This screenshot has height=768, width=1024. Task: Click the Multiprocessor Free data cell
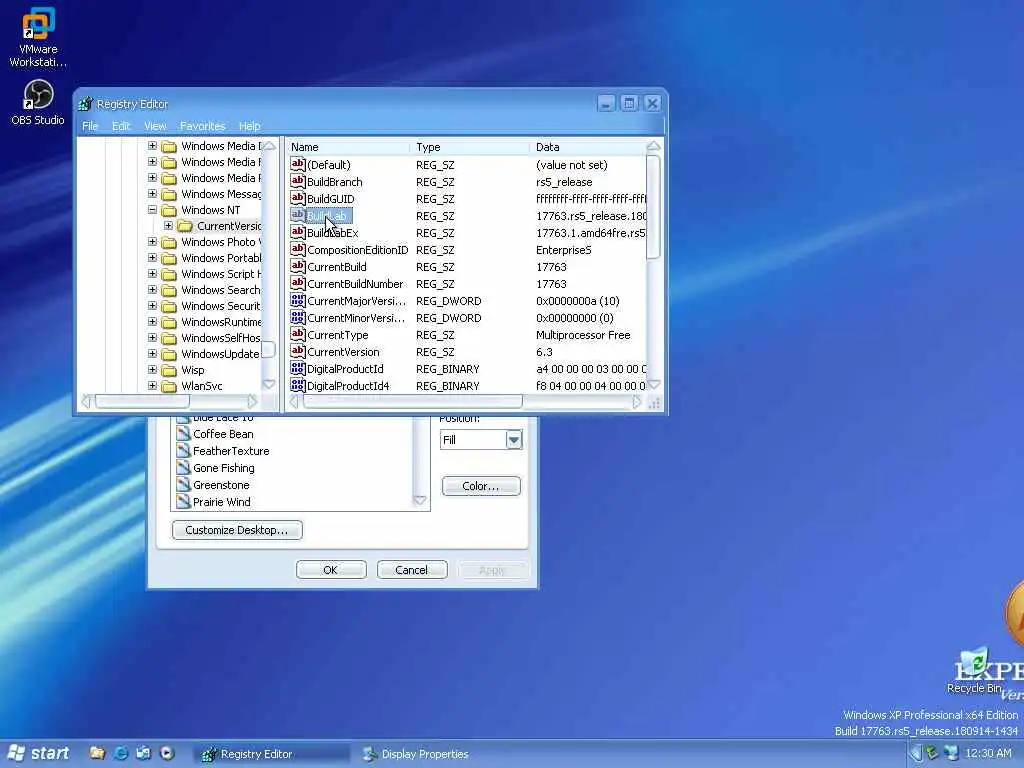(583, 335)
